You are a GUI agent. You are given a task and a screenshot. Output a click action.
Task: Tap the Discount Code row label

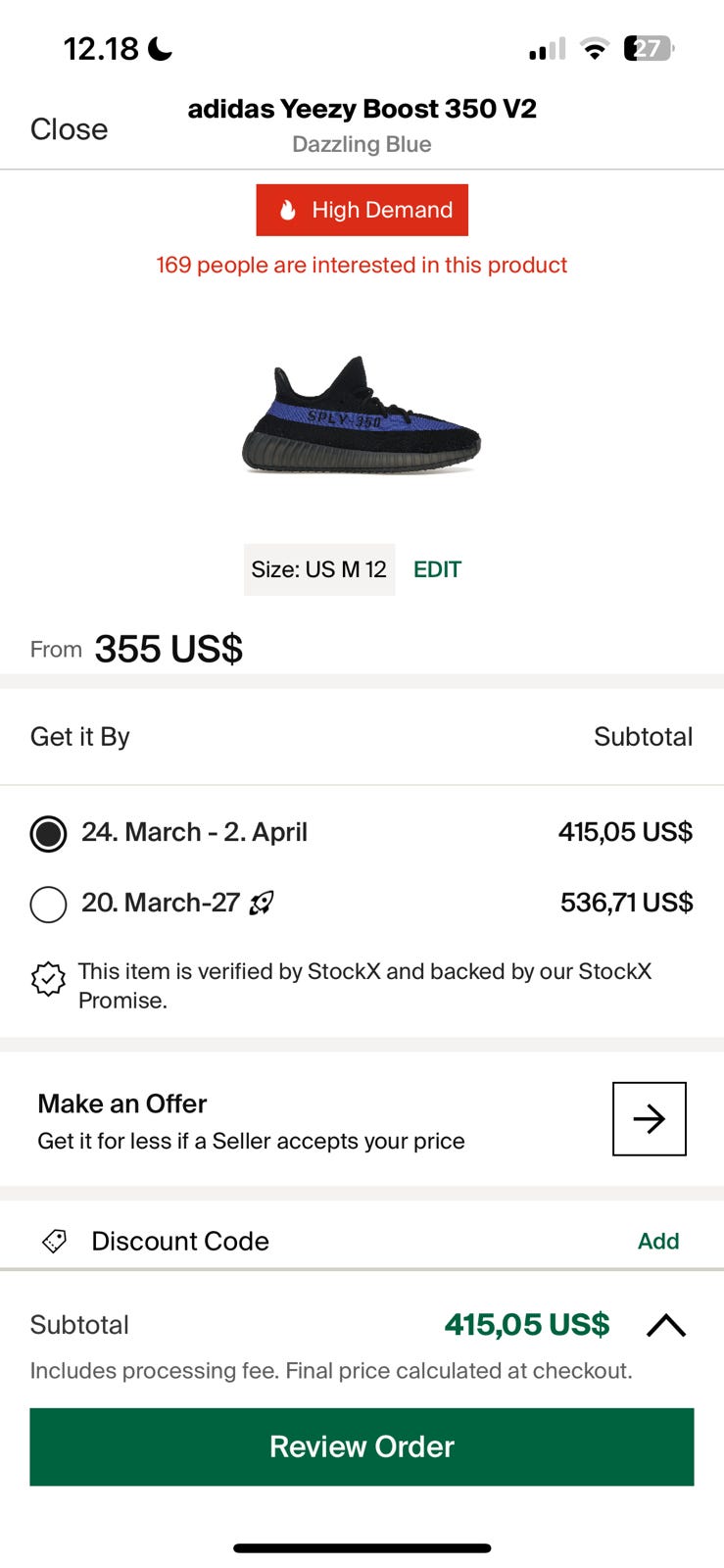coord(179,1241)
